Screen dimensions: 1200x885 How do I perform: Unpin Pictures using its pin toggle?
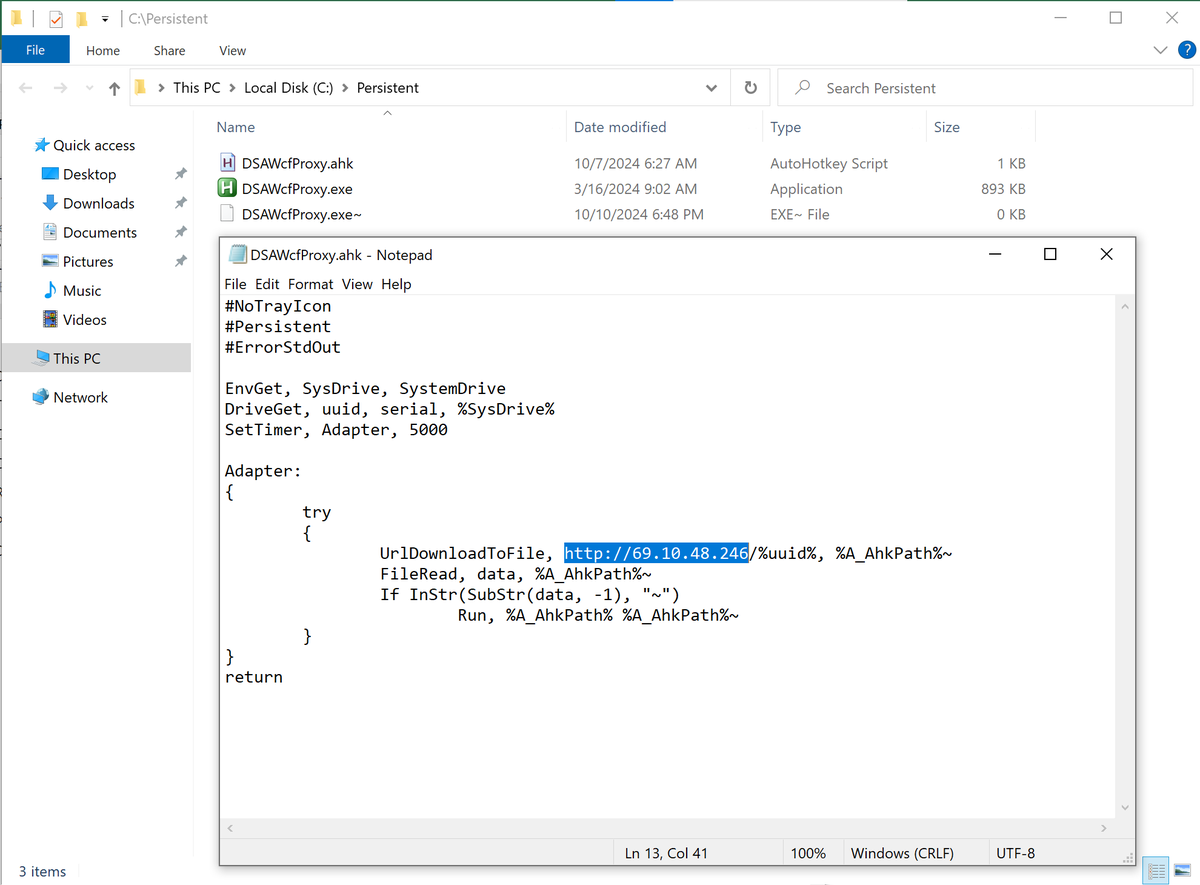tap(180, 261)
